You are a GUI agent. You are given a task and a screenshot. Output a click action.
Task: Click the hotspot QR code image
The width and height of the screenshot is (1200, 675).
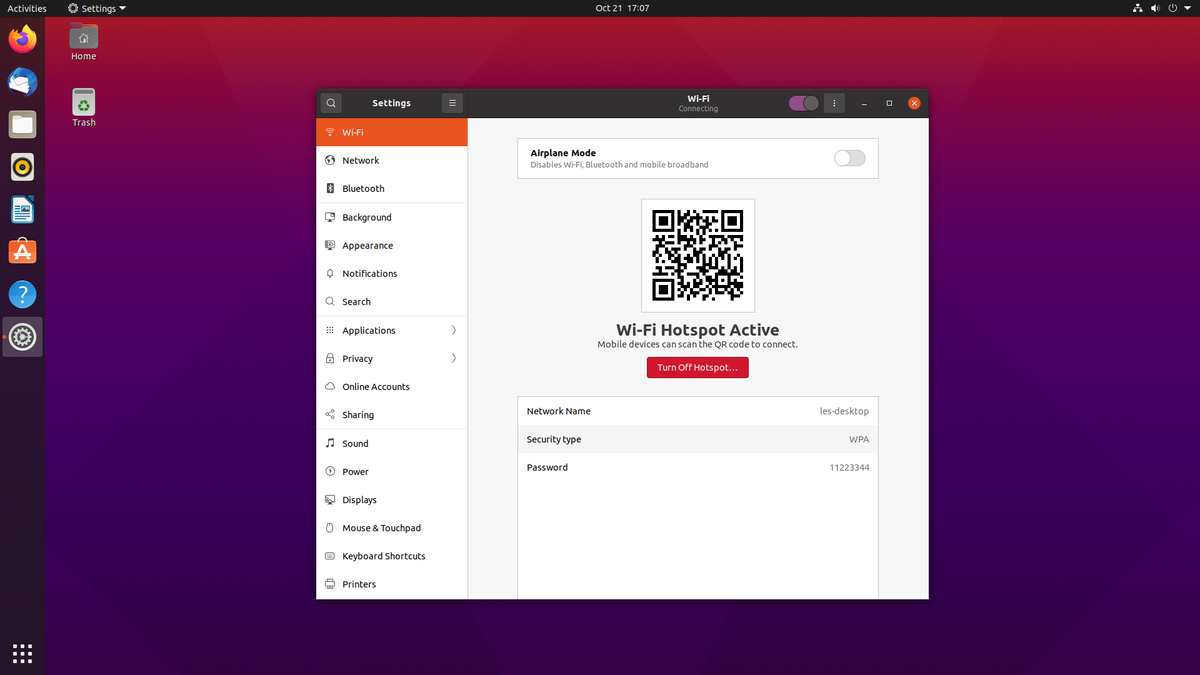click(x=698, y=255)
